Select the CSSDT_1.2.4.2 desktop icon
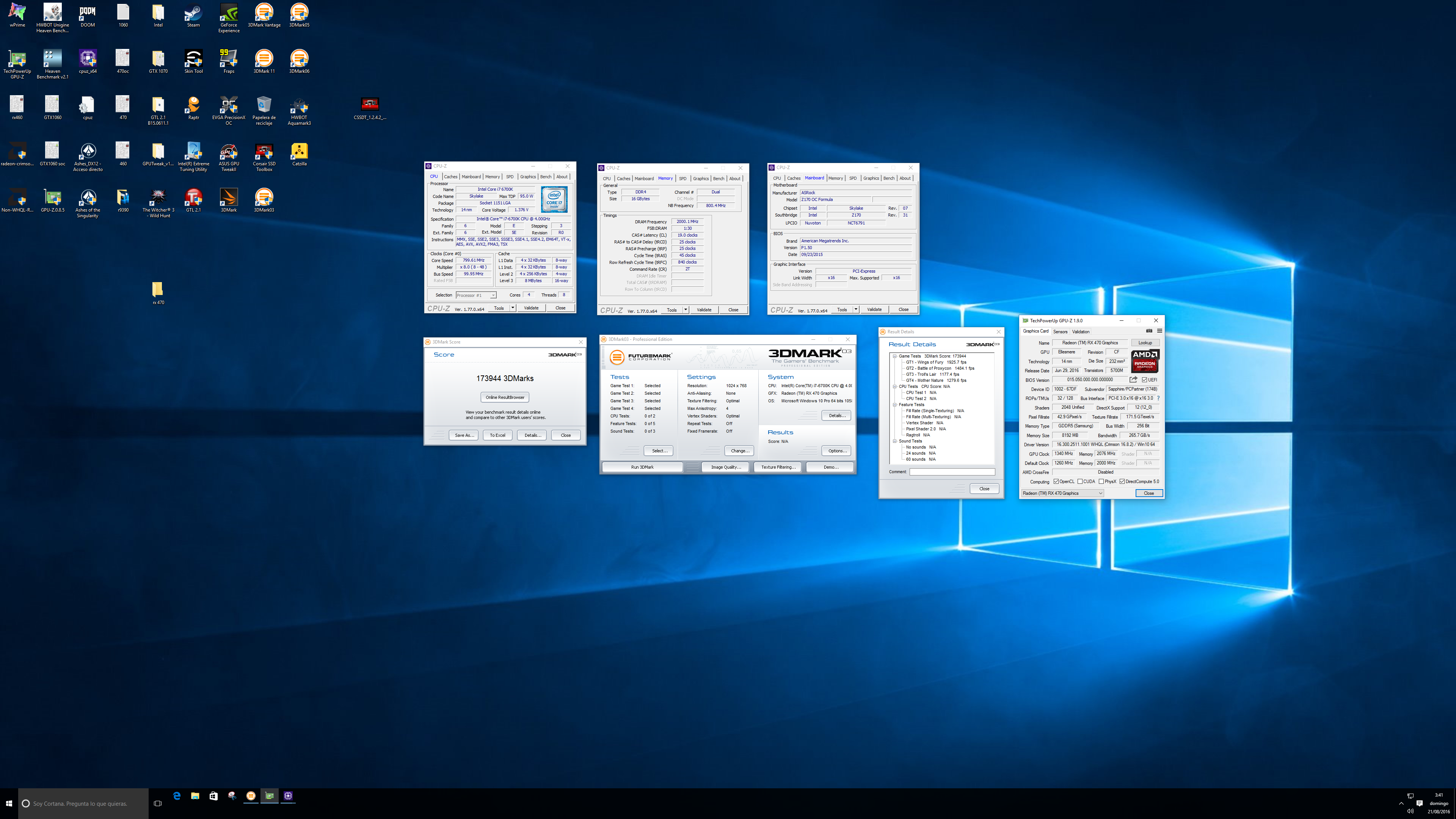This screenshot has height=819, width=1456. [370, 108]
